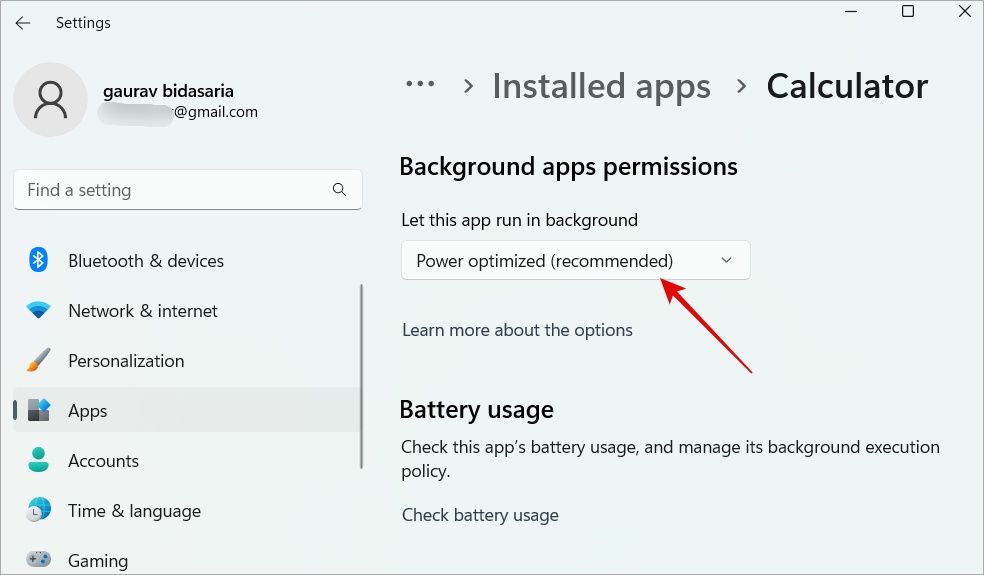Click the user profile avatar icon
984x575 pixels.
tap(50, 99)
